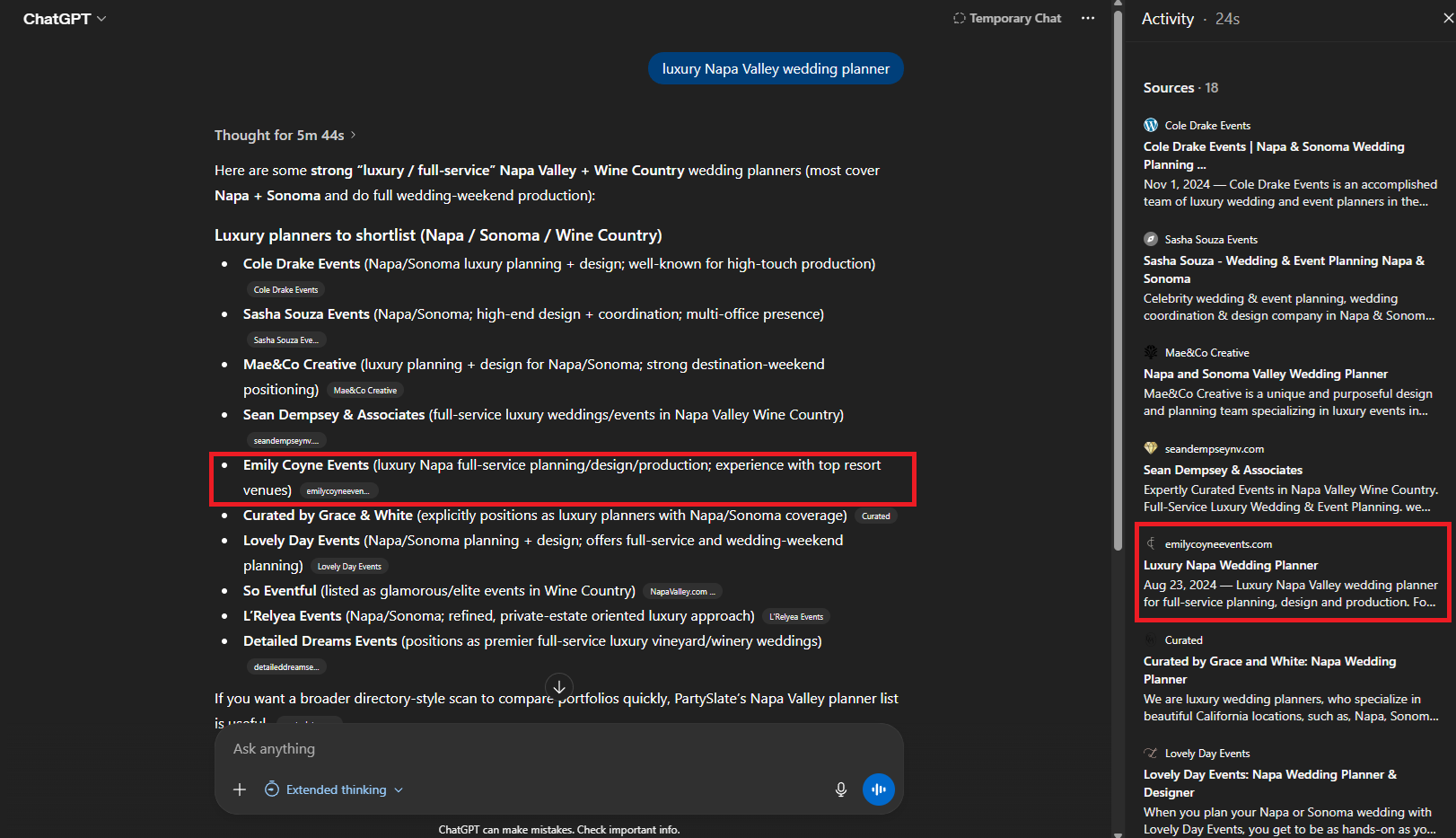Open the seandempseynv citation chip
The height and width of the screenshot is (838, 1456).
point(285,440)
